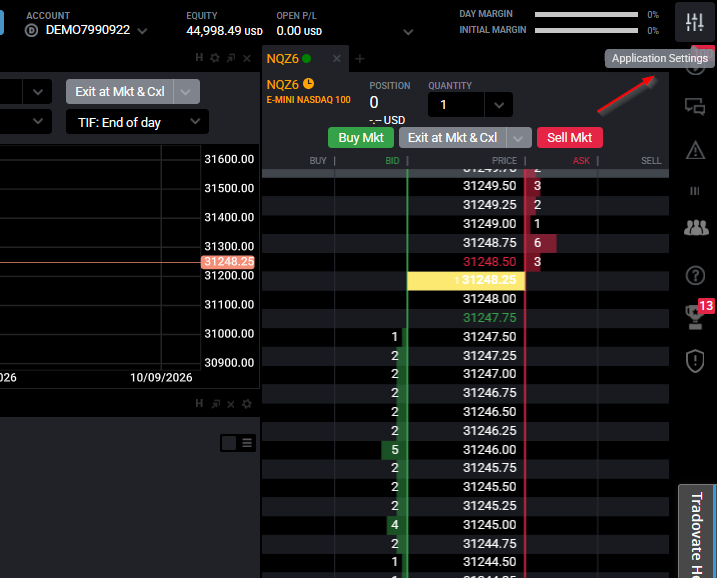This screenshot has width=717, height=578.
Task: Click the 10/09/2026 chart date label
Action: [x=161, y=378]
